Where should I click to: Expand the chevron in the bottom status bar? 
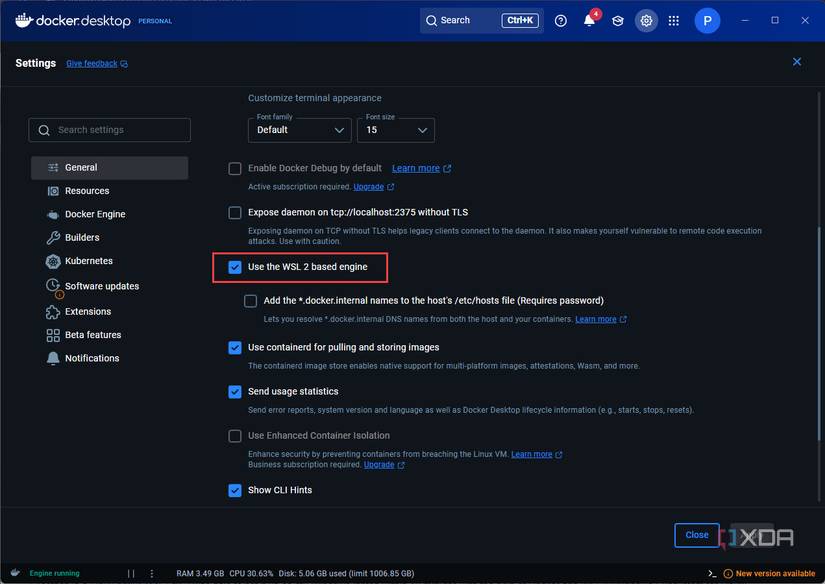click(x=712, y=573)
